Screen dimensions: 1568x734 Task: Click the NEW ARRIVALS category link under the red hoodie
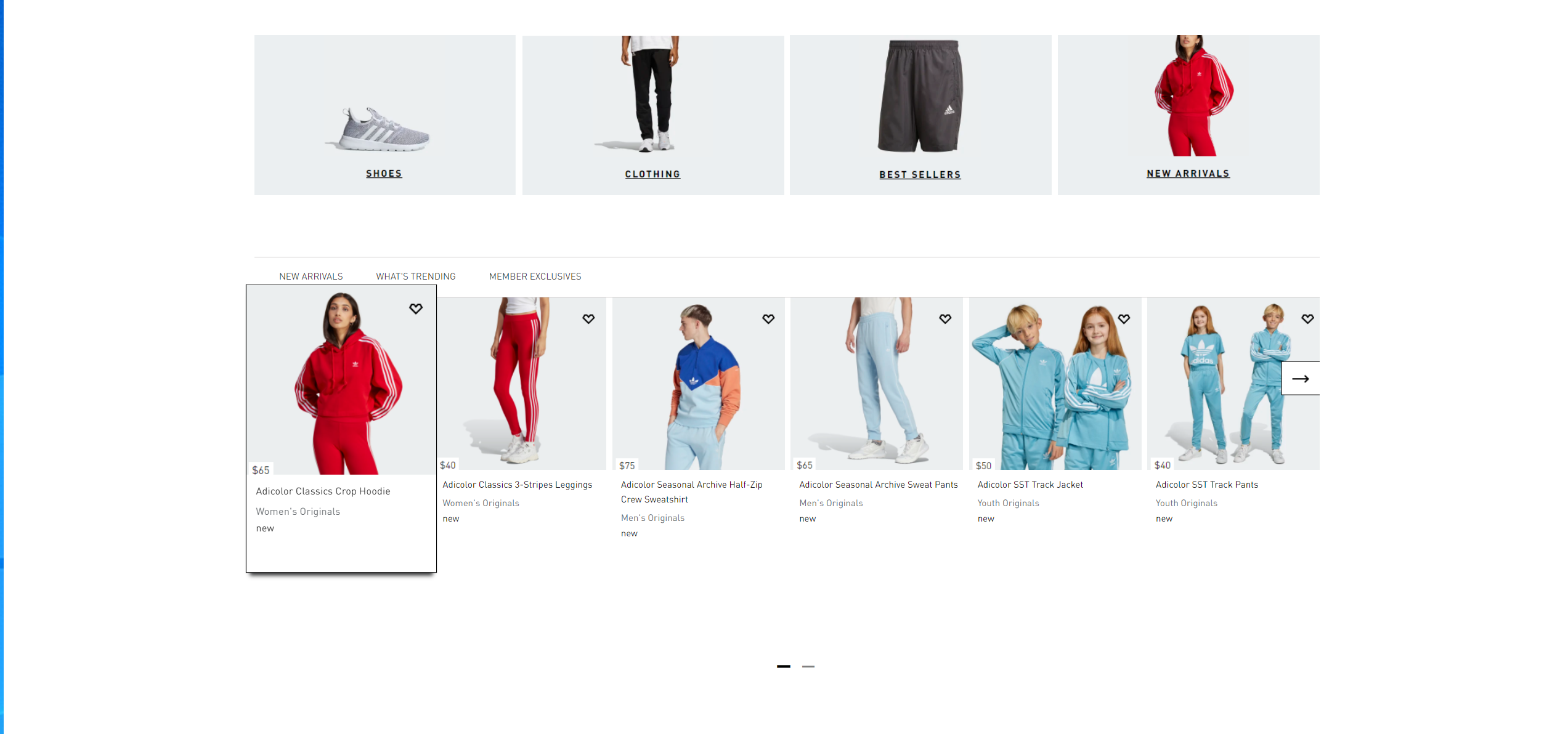pos(1188,173)
